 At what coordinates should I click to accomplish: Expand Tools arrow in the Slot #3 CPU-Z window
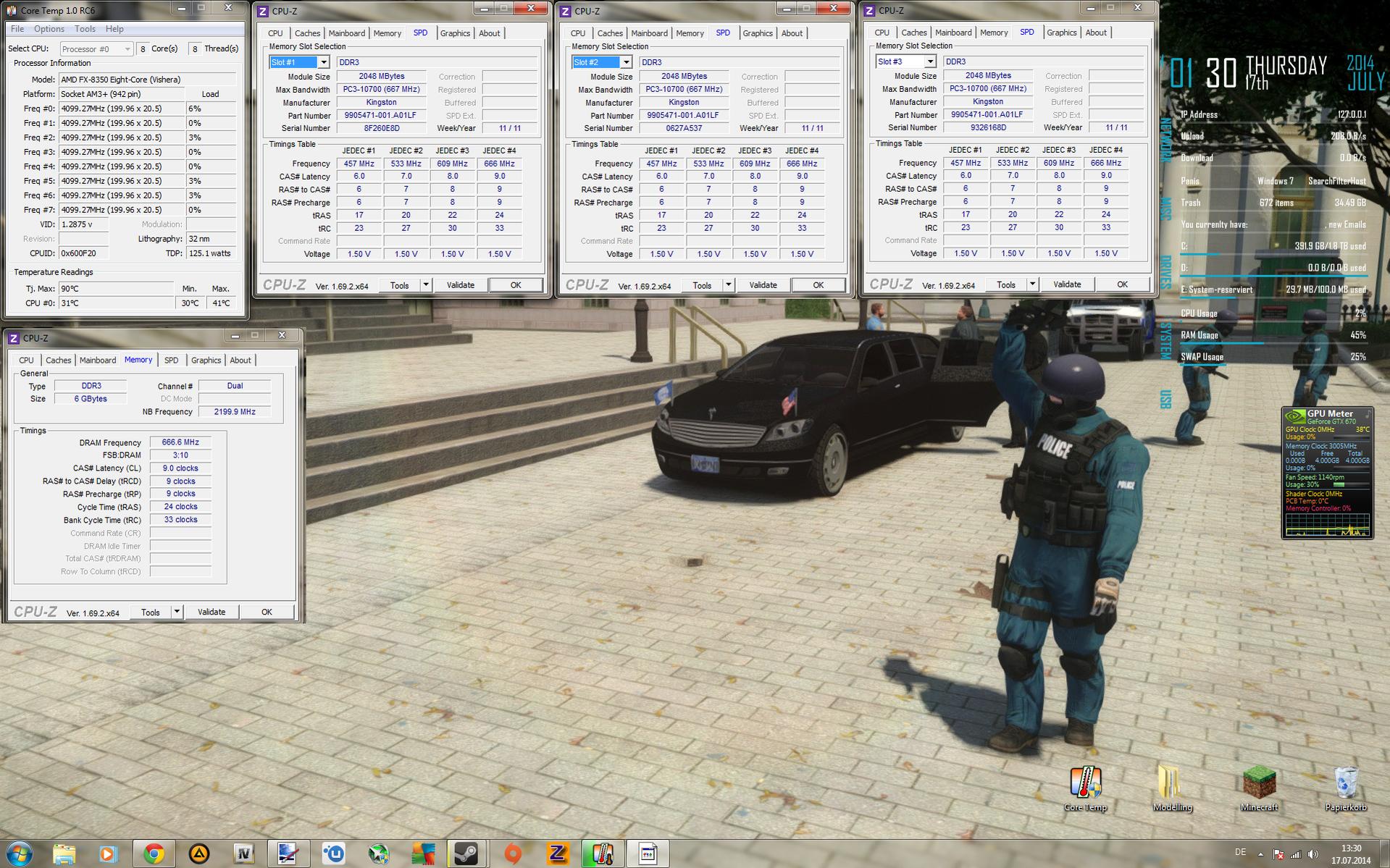tap(1033, 285)
